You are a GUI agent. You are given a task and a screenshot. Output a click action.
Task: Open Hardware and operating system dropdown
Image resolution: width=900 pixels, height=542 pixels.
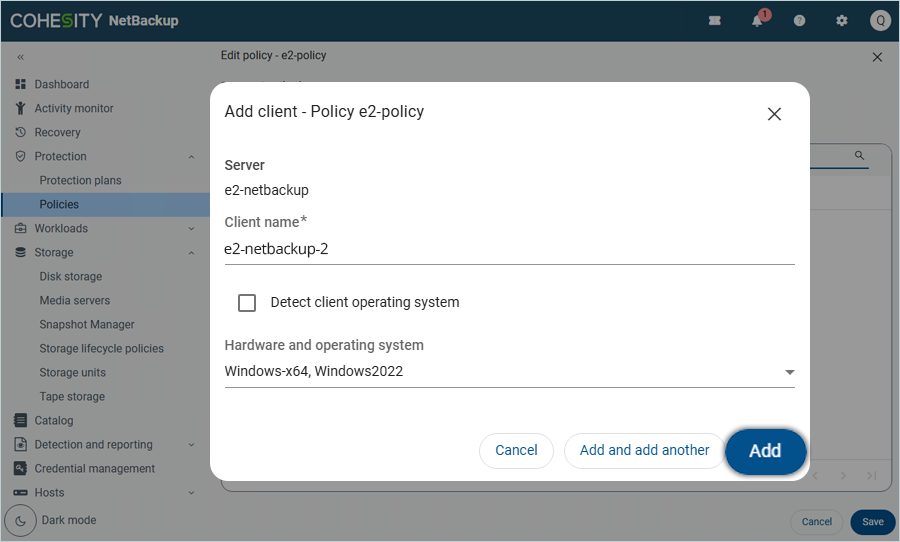coord(789,372)
